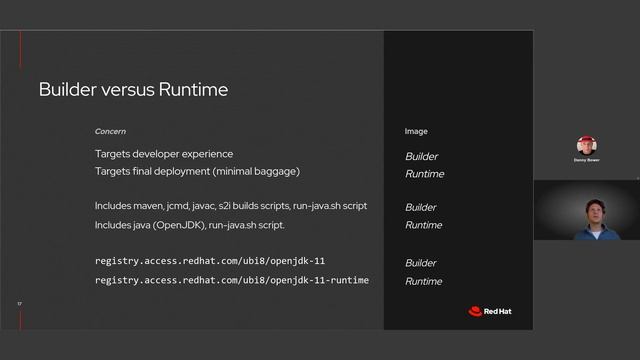Click 'Targets final deployment (minimal baggage)' line
This screenshot has width=640, height=360.
(197, 171)
